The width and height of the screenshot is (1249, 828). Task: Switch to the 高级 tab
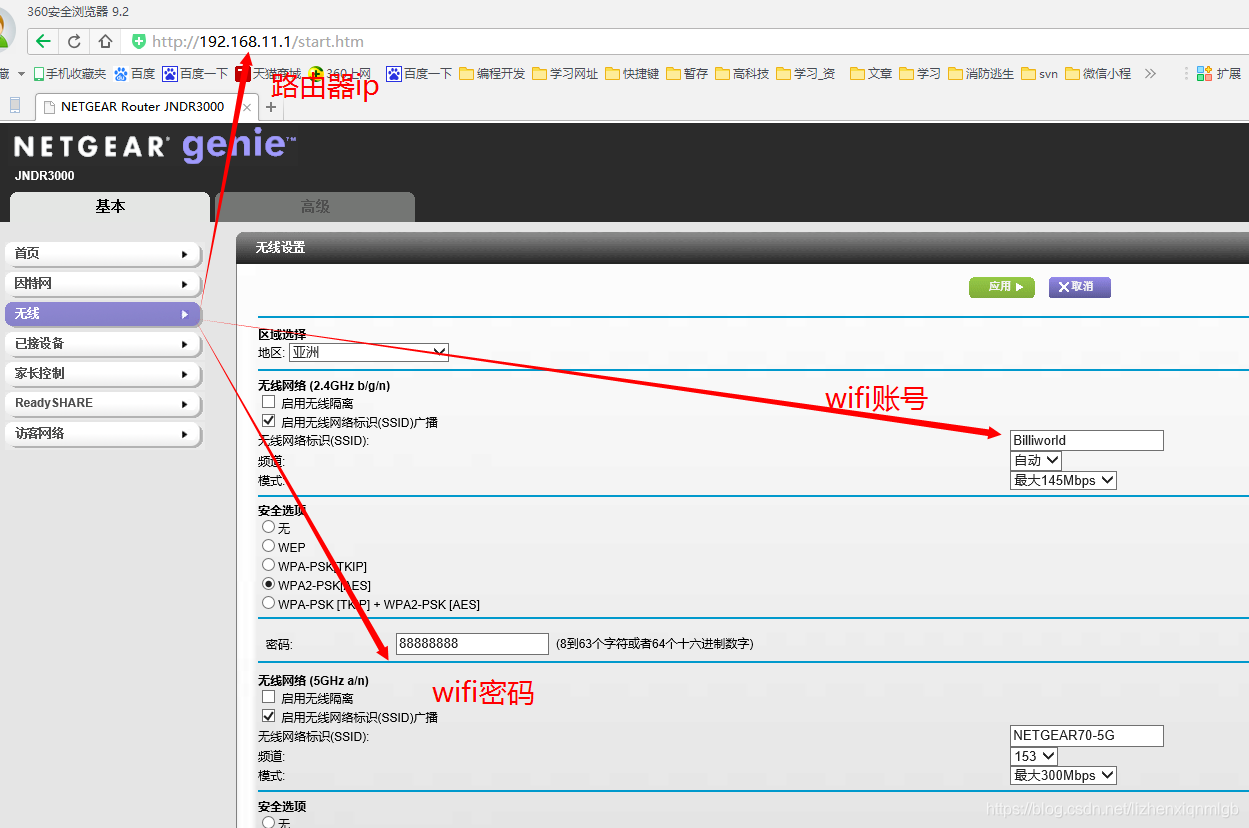[315, 207]
